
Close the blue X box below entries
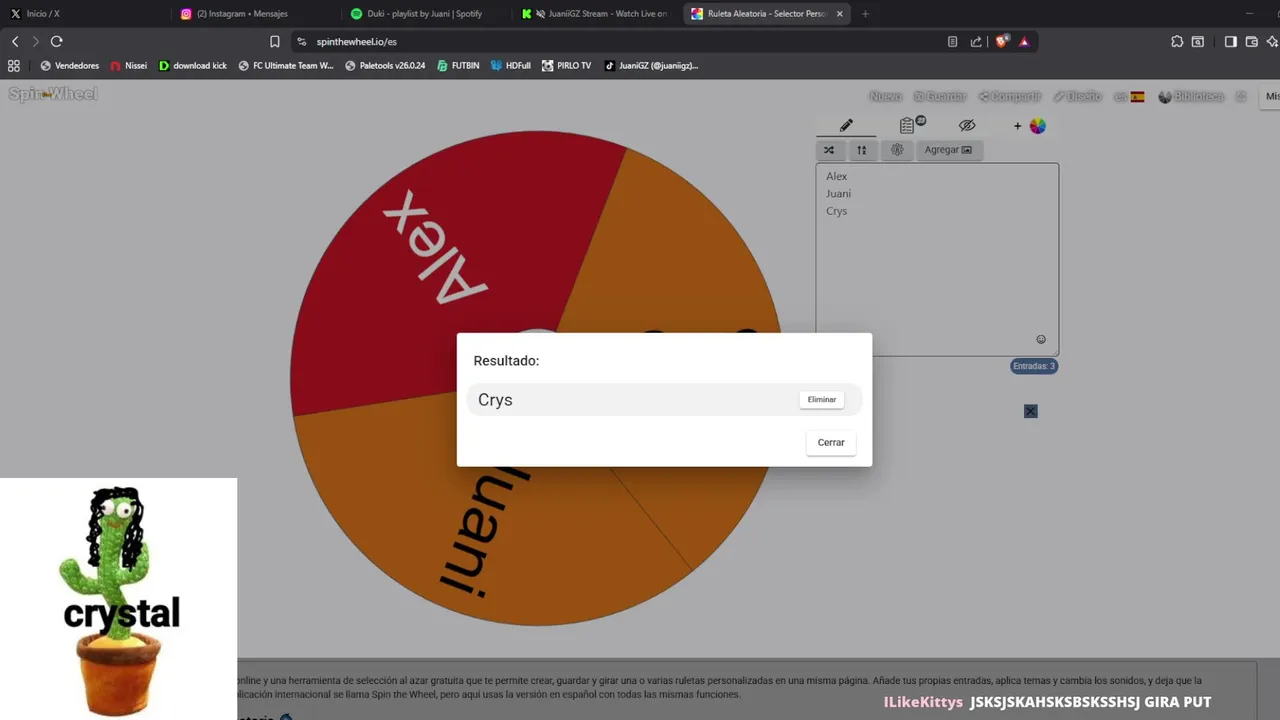pyautogui.click(x=1031, y=411)
